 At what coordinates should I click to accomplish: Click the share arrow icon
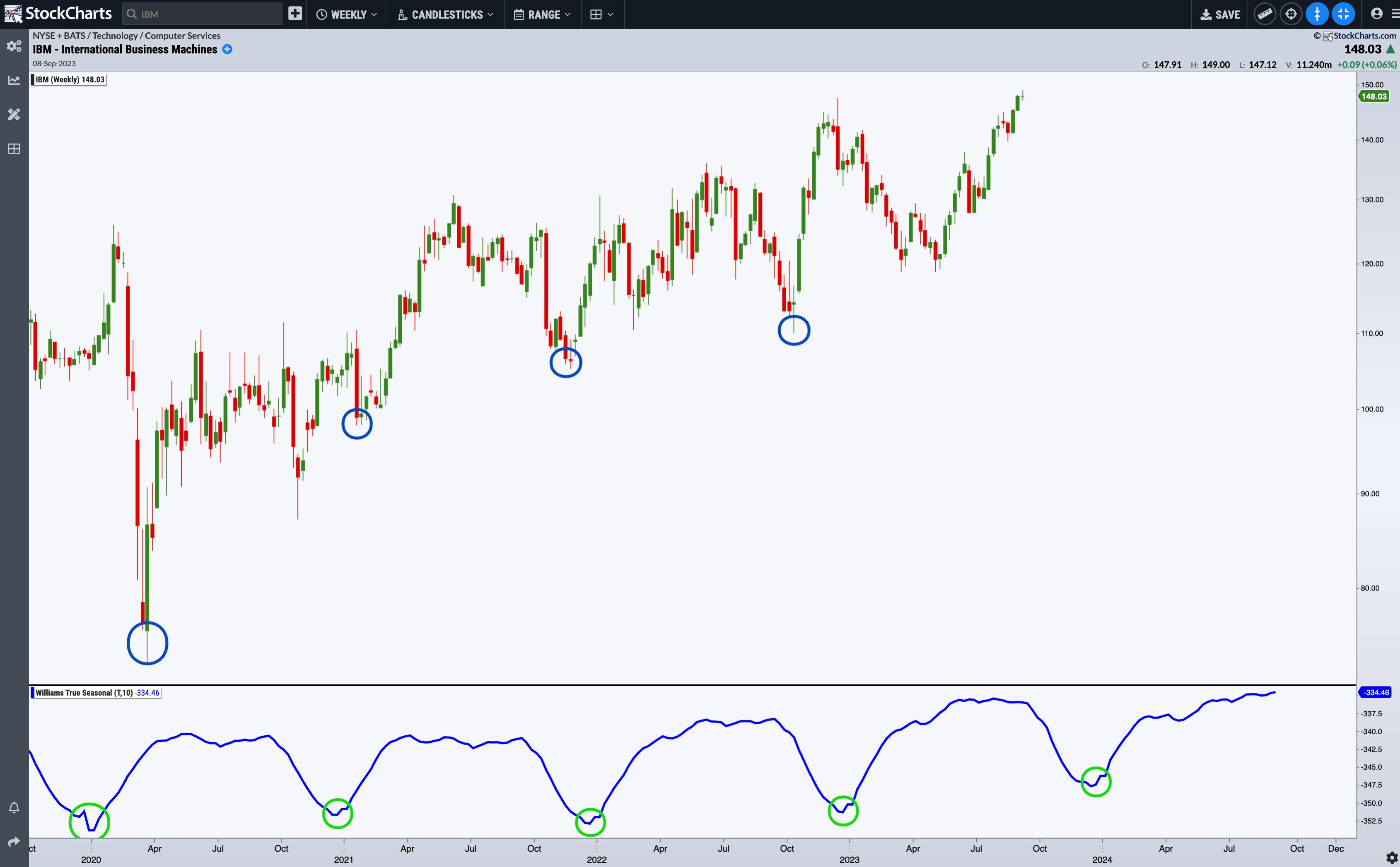tap(14, 842)
